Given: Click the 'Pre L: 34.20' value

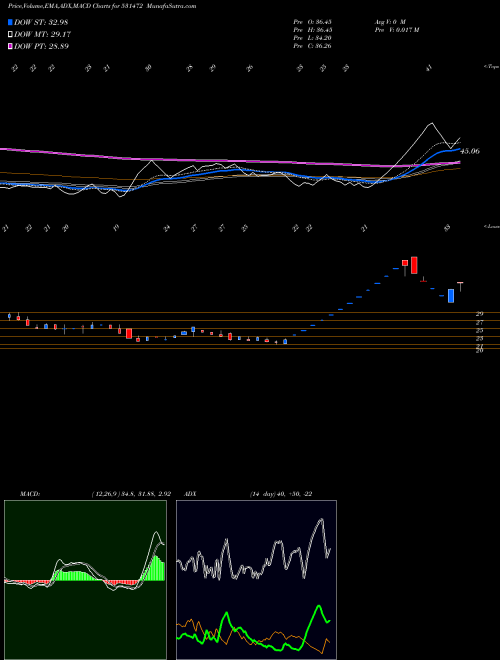Looking at the screenshot, I should tap(312, 38).
